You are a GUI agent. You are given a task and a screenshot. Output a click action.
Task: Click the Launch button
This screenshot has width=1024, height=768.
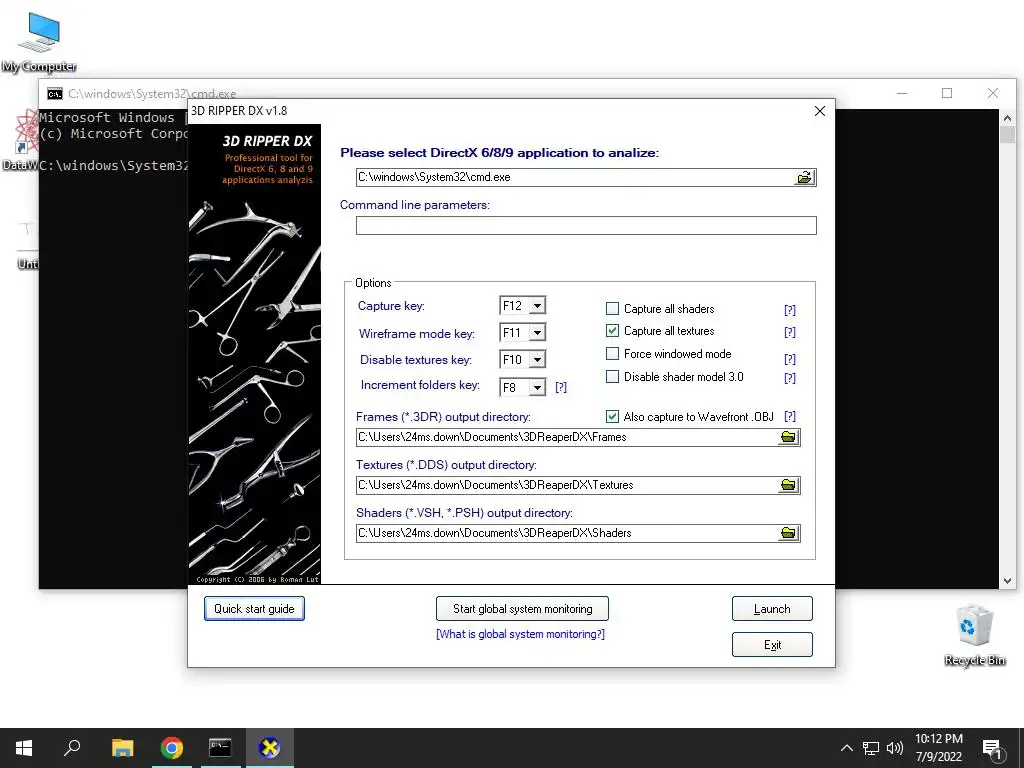coord(772,609)
